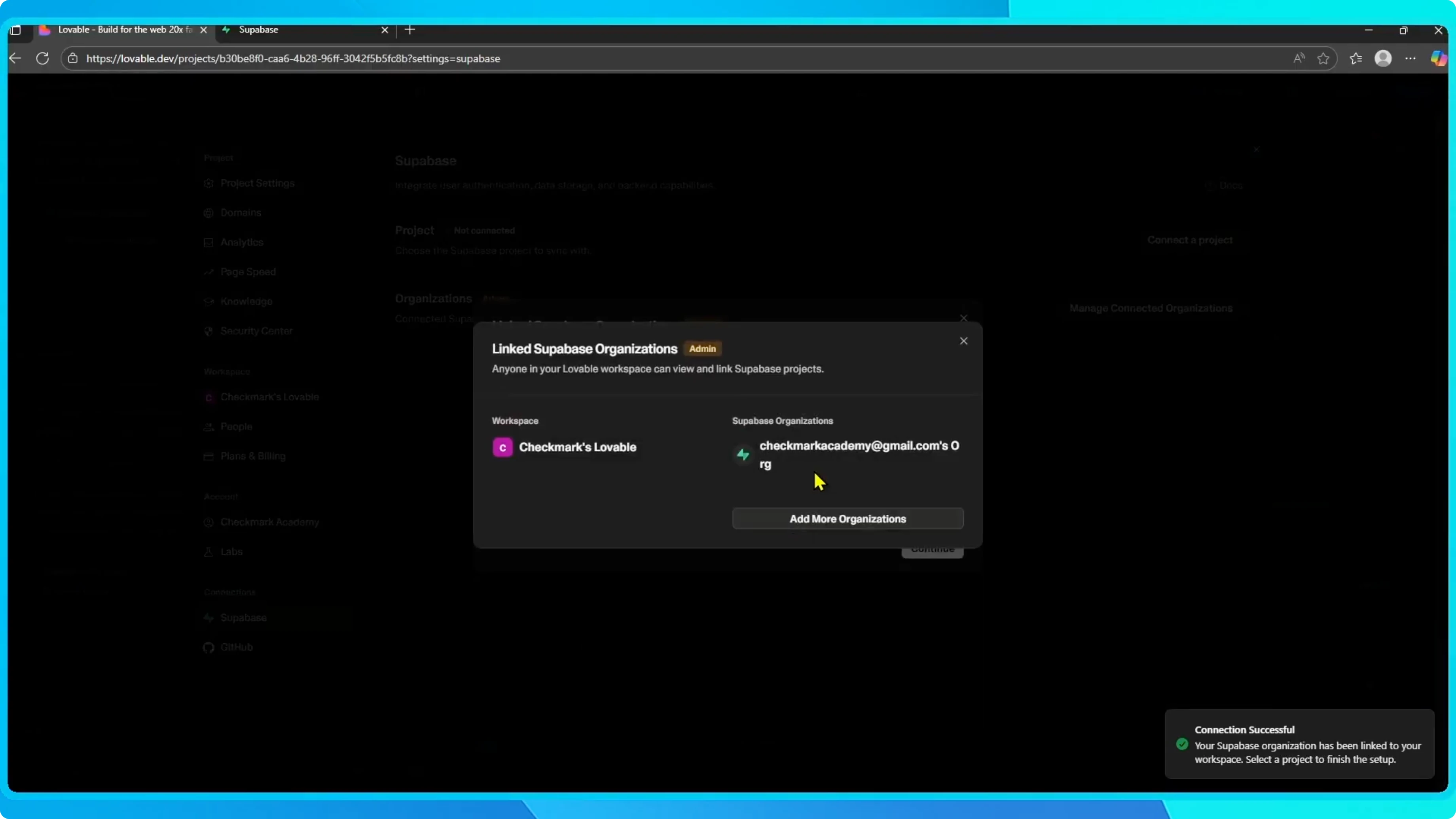
Task: Select the Checkmark's Lovable workspace avatar icon
Action: click(x=502, y=447)
